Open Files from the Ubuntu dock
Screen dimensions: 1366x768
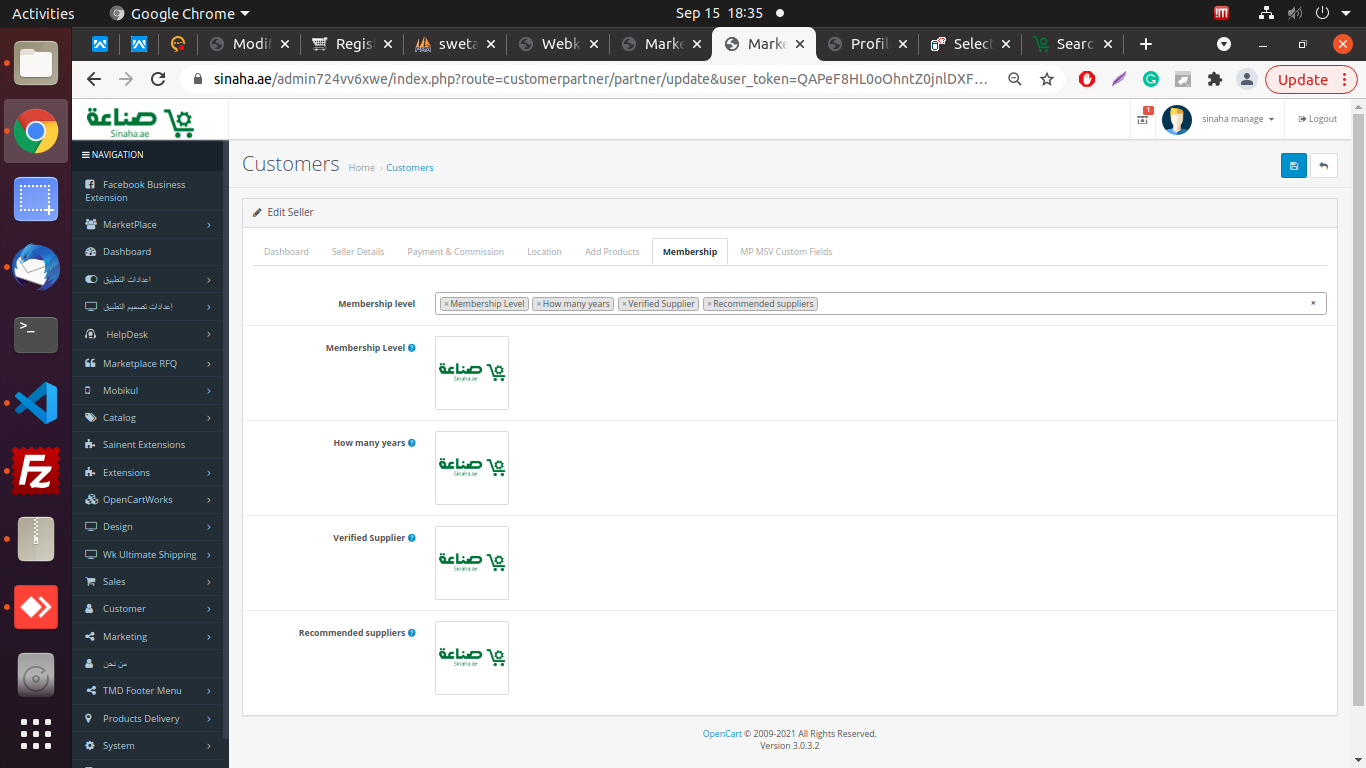[36, 64]
